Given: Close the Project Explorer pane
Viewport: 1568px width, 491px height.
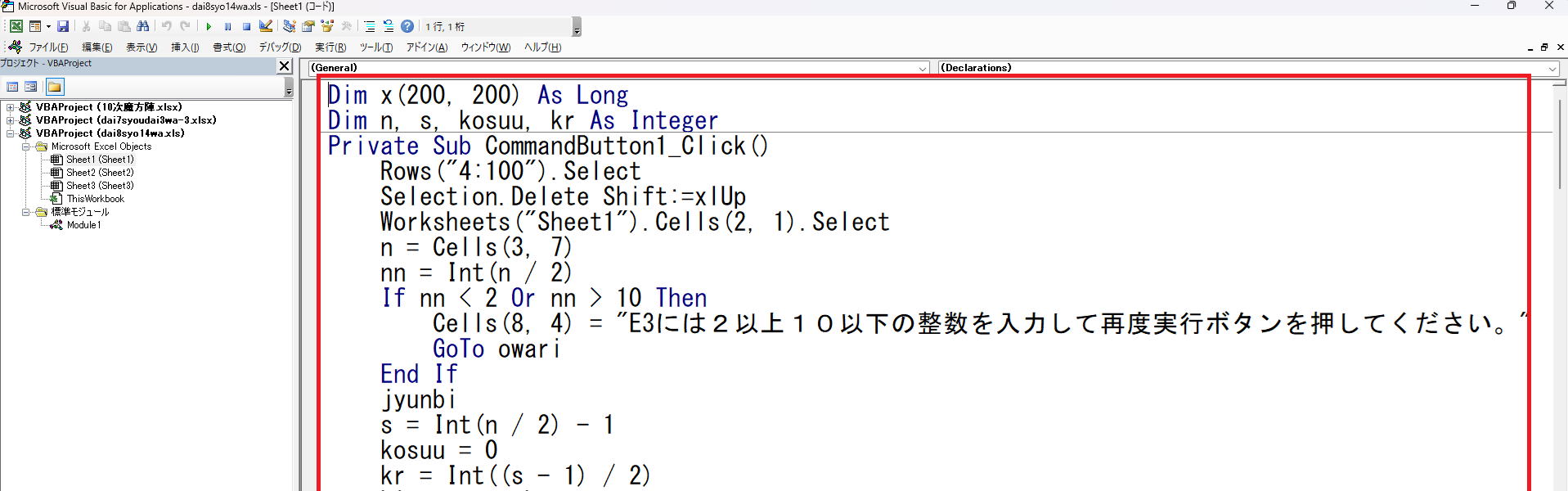Looking at the screenshot, I should [285, 66].
